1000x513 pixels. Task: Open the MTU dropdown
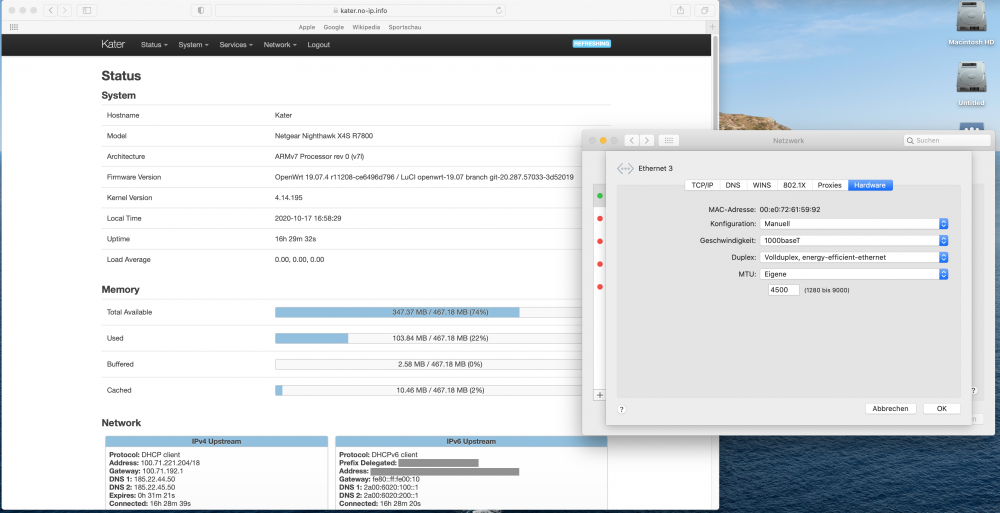pyautogui.click(x=854, y=274)
